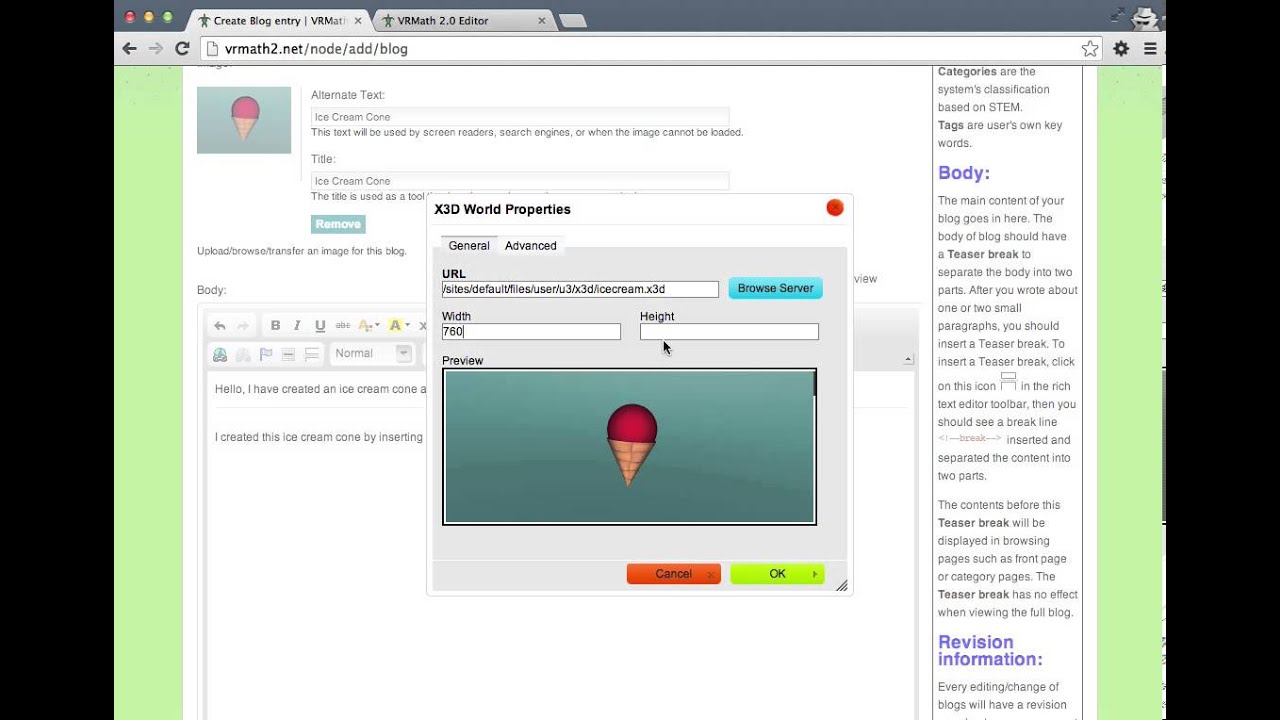Bookmark this page with the star

click(x=1090, y=48)
